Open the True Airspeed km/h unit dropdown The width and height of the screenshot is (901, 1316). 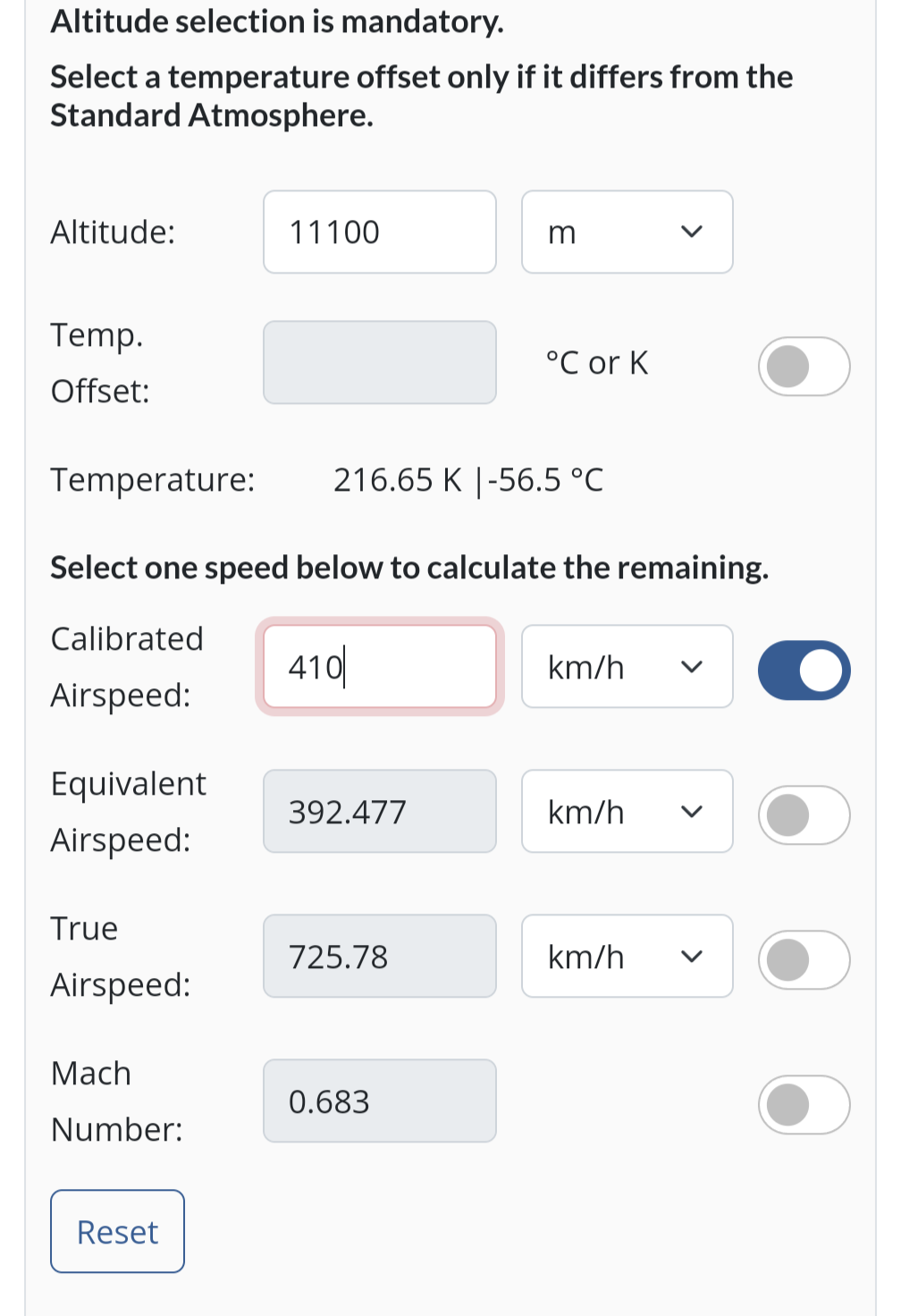coord(627,956)
